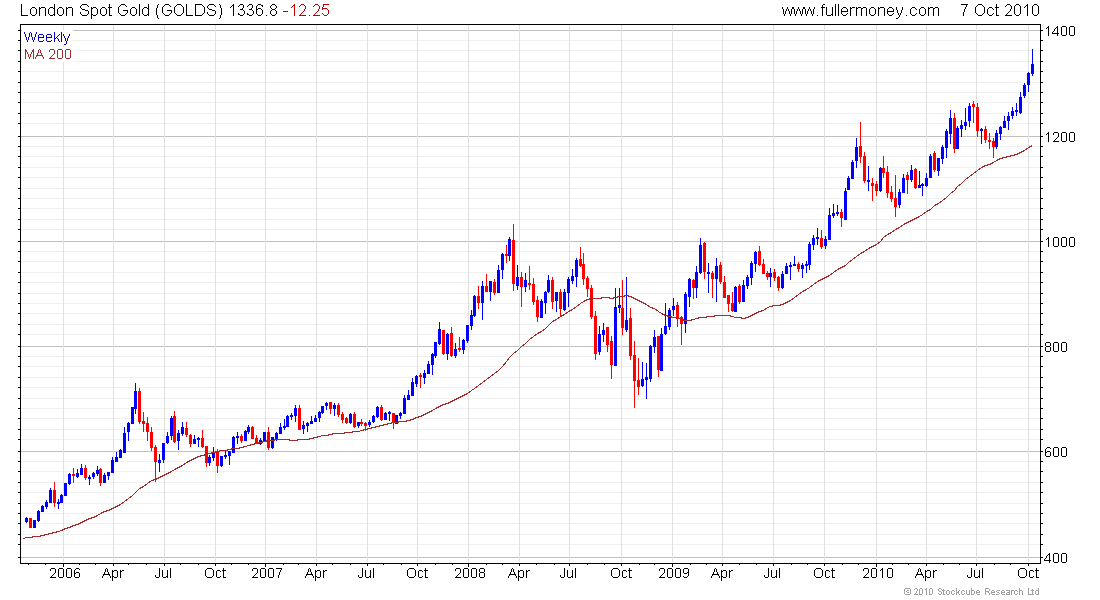Click the 400 price axis label
This screenshot has height=600, width=1100.
pos(1056,558)
